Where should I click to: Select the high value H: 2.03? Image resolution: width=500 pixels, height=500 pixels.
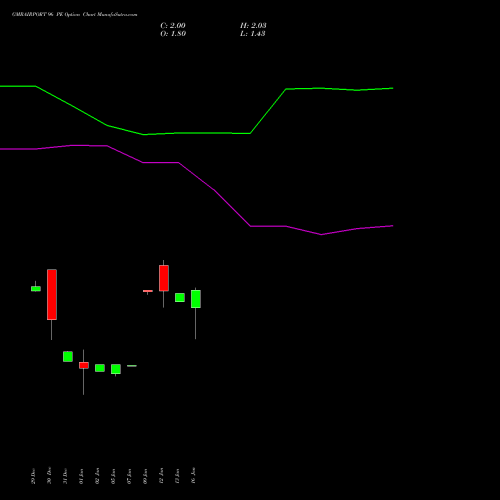coord(253,26)
